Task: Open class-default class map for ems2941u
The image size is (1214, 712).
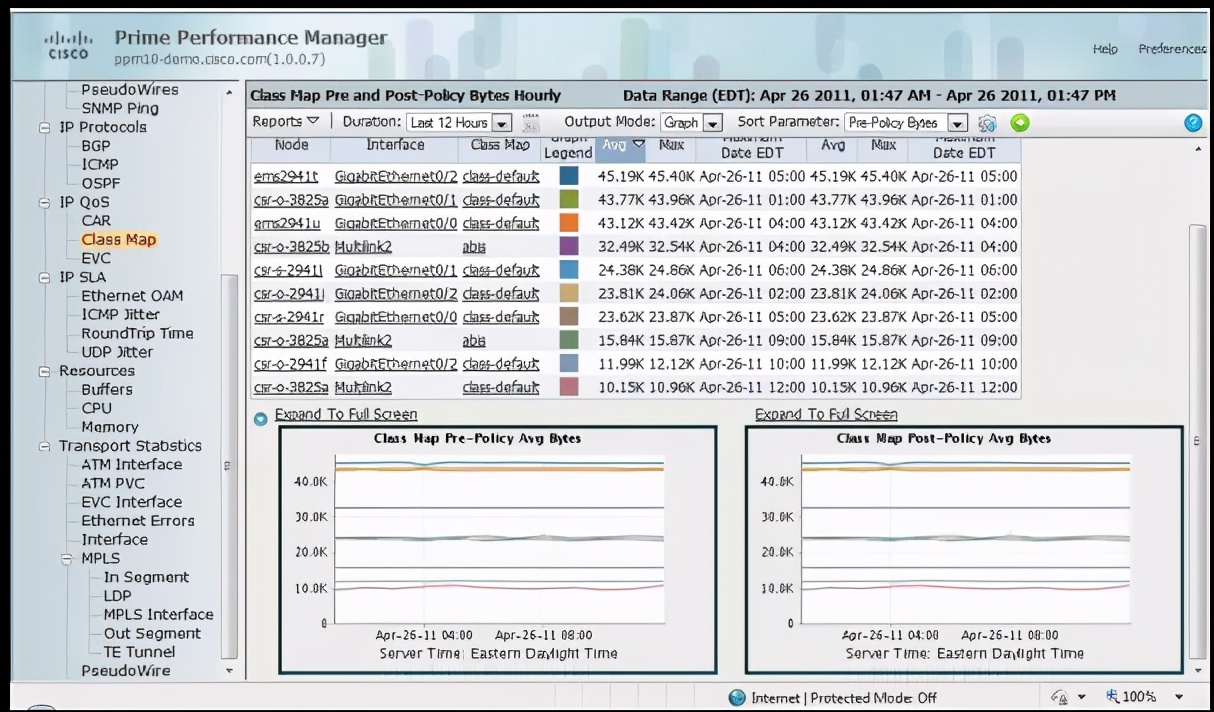Action: tap(501, 223)
